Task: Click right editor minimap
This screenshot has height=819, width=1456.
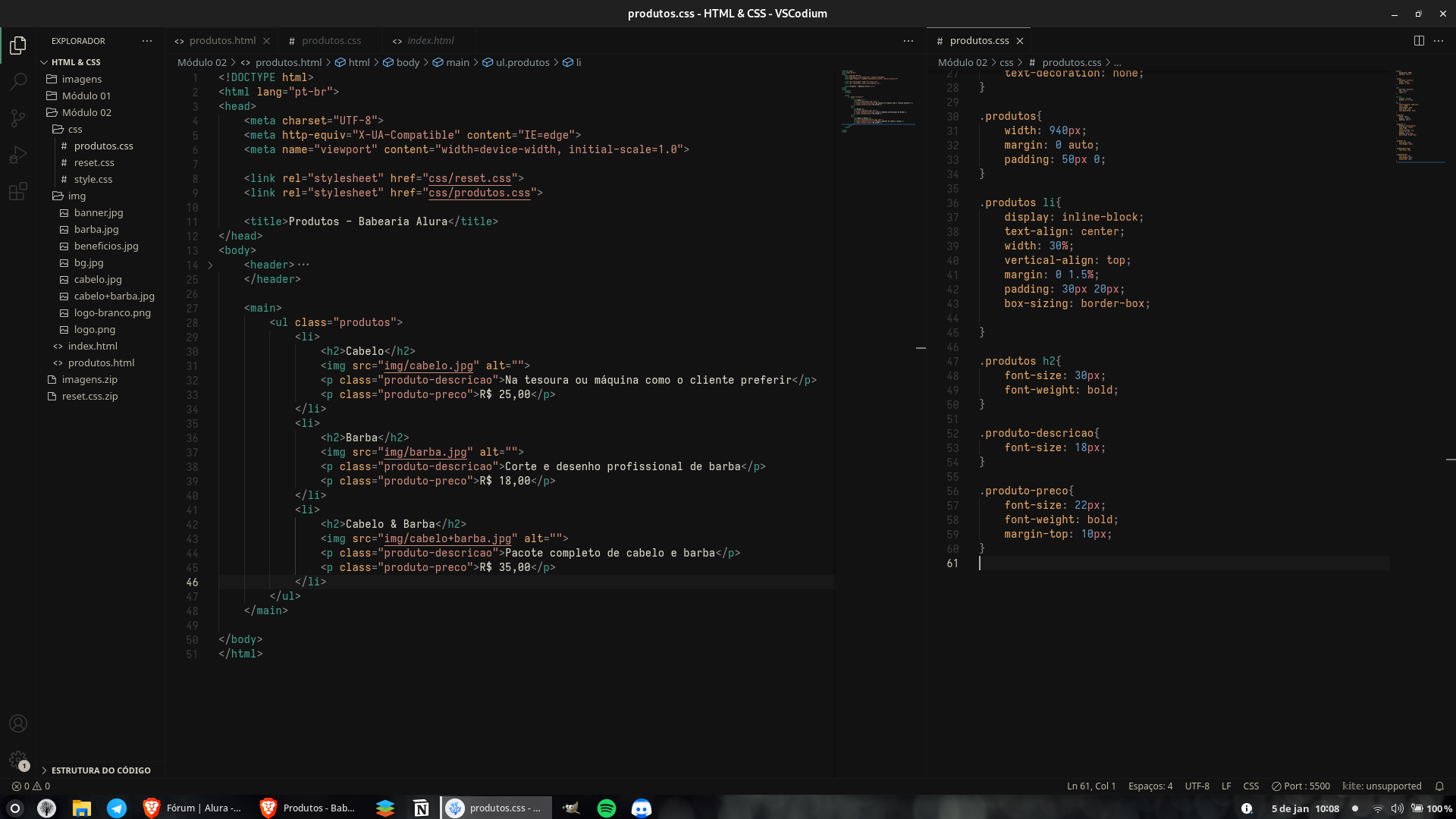Action: pyautogui.click(x=1420, y=116)
